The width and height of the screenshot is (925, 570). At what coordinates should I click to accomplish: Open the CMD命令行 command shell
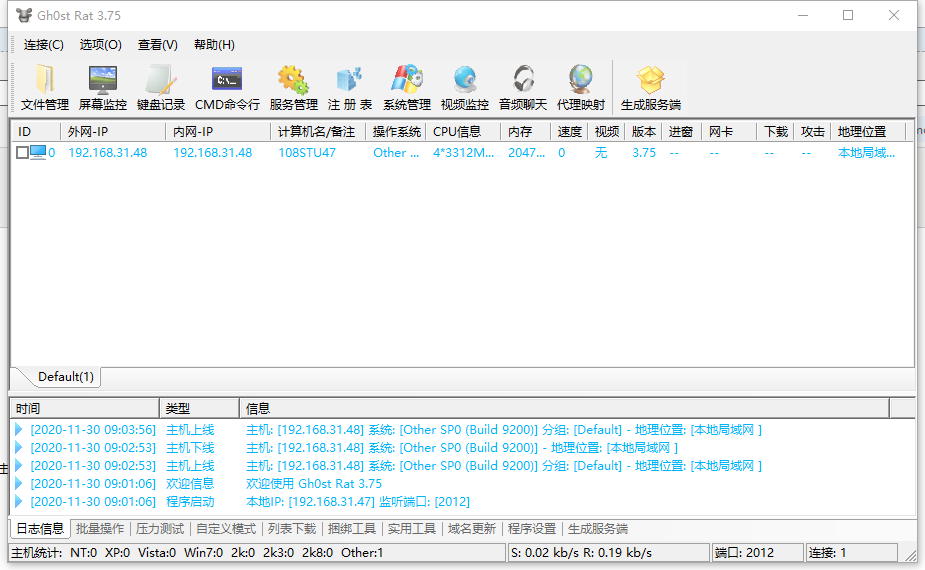227,87
